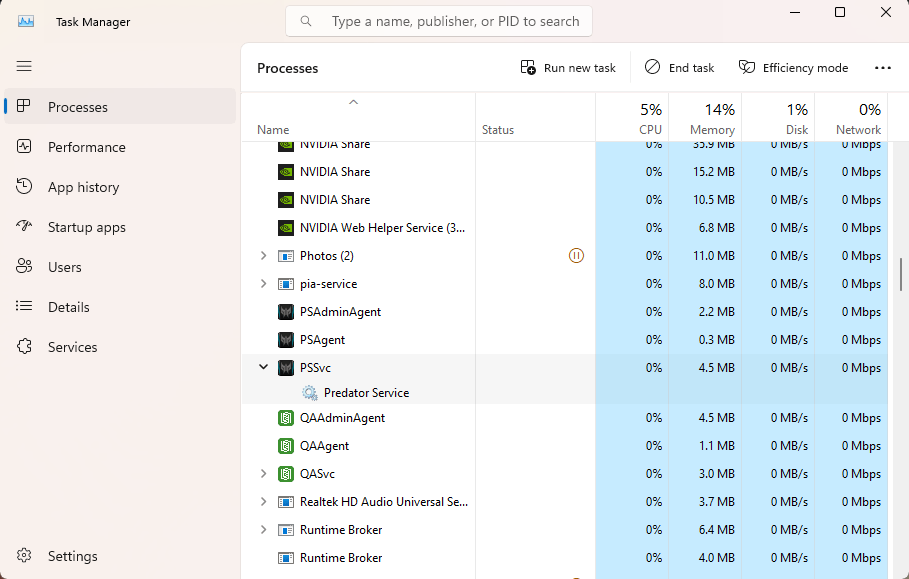
Task: Click the suspended status icon next to Photos
Action: pos(576,255)
